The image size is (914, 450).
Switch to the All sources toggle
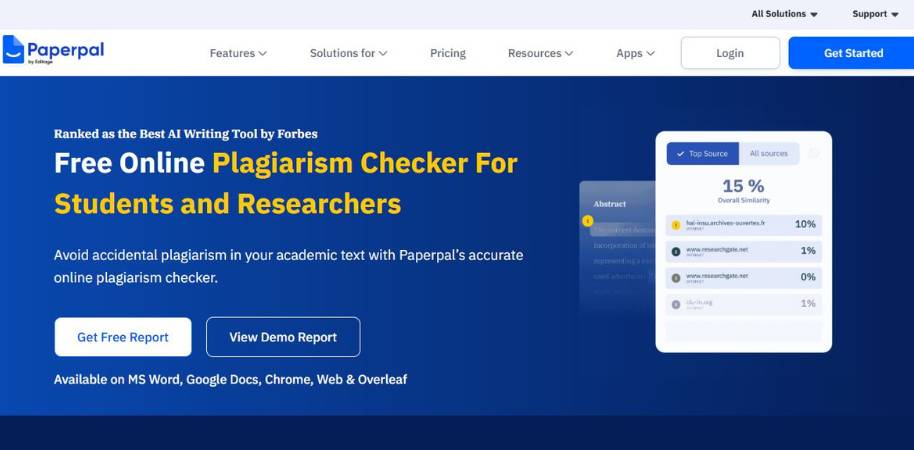pos(768,154)
